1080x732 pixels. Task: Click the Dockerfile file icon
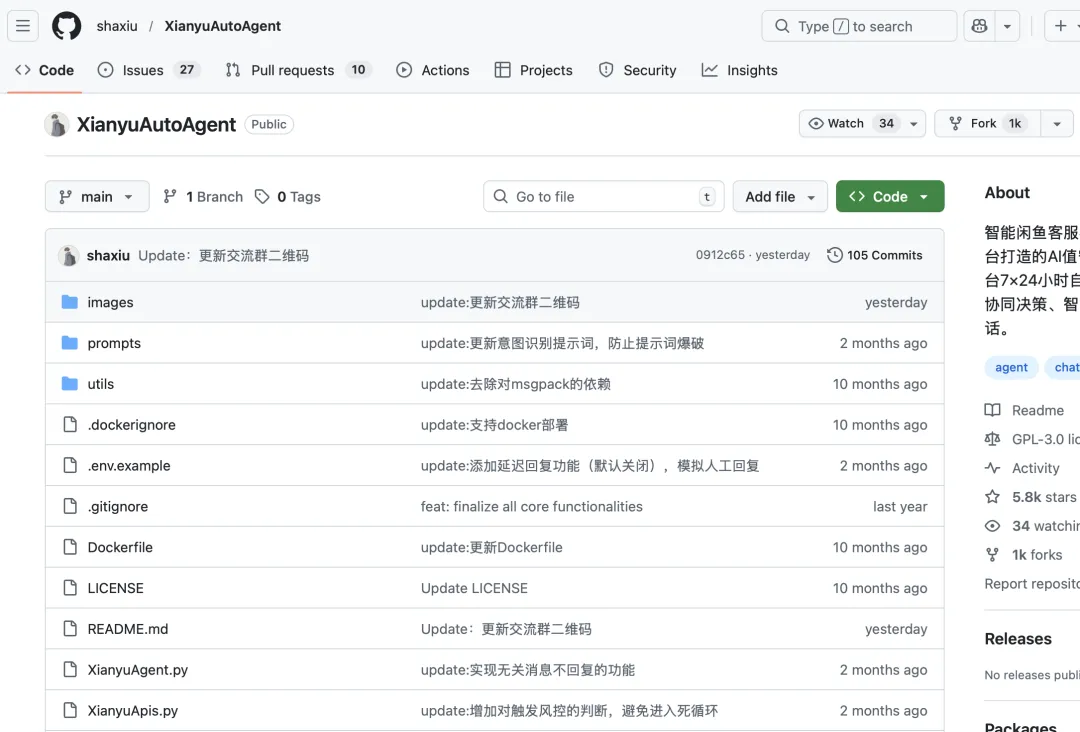[70, 547]
